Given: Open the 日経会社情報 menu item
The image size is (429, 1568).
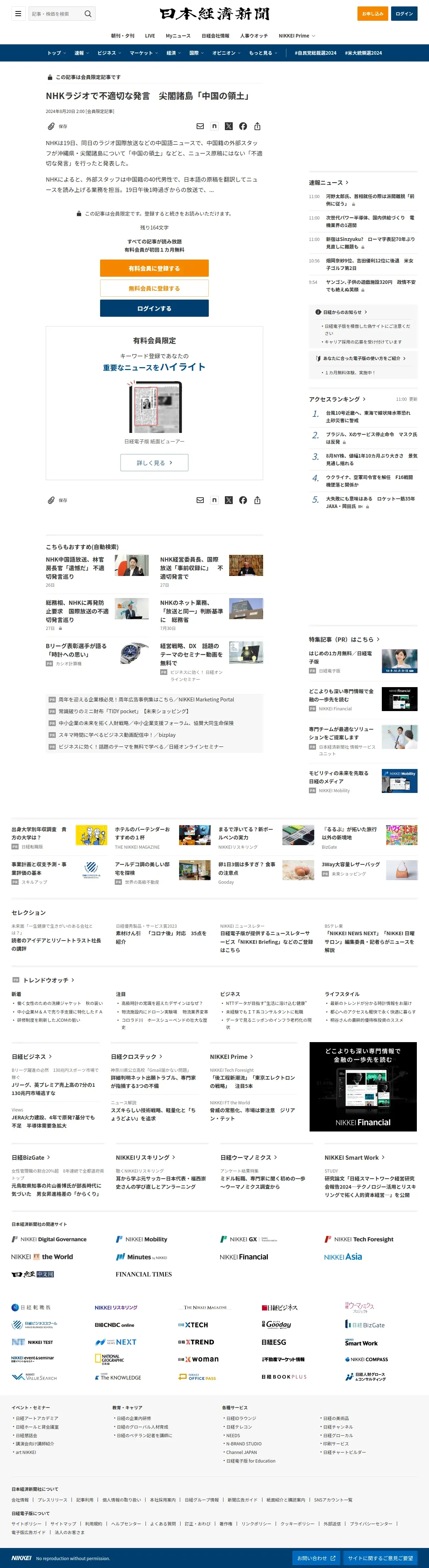Looking at the screenshot, I should click(216, 36).
